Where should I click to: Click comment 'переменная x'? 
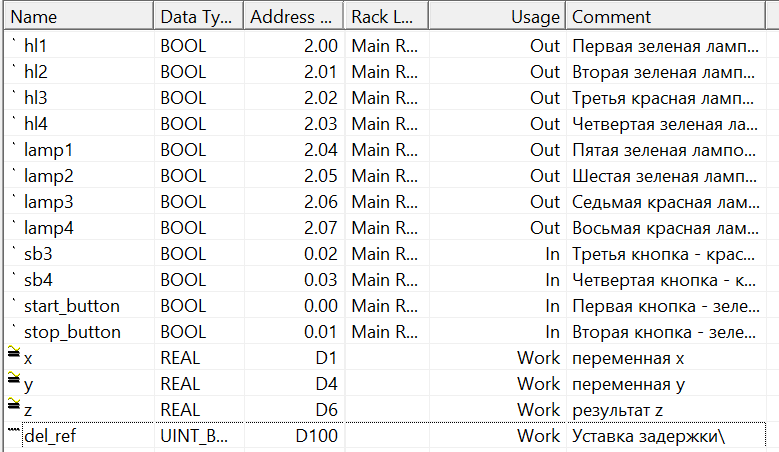tap(628, 358)
